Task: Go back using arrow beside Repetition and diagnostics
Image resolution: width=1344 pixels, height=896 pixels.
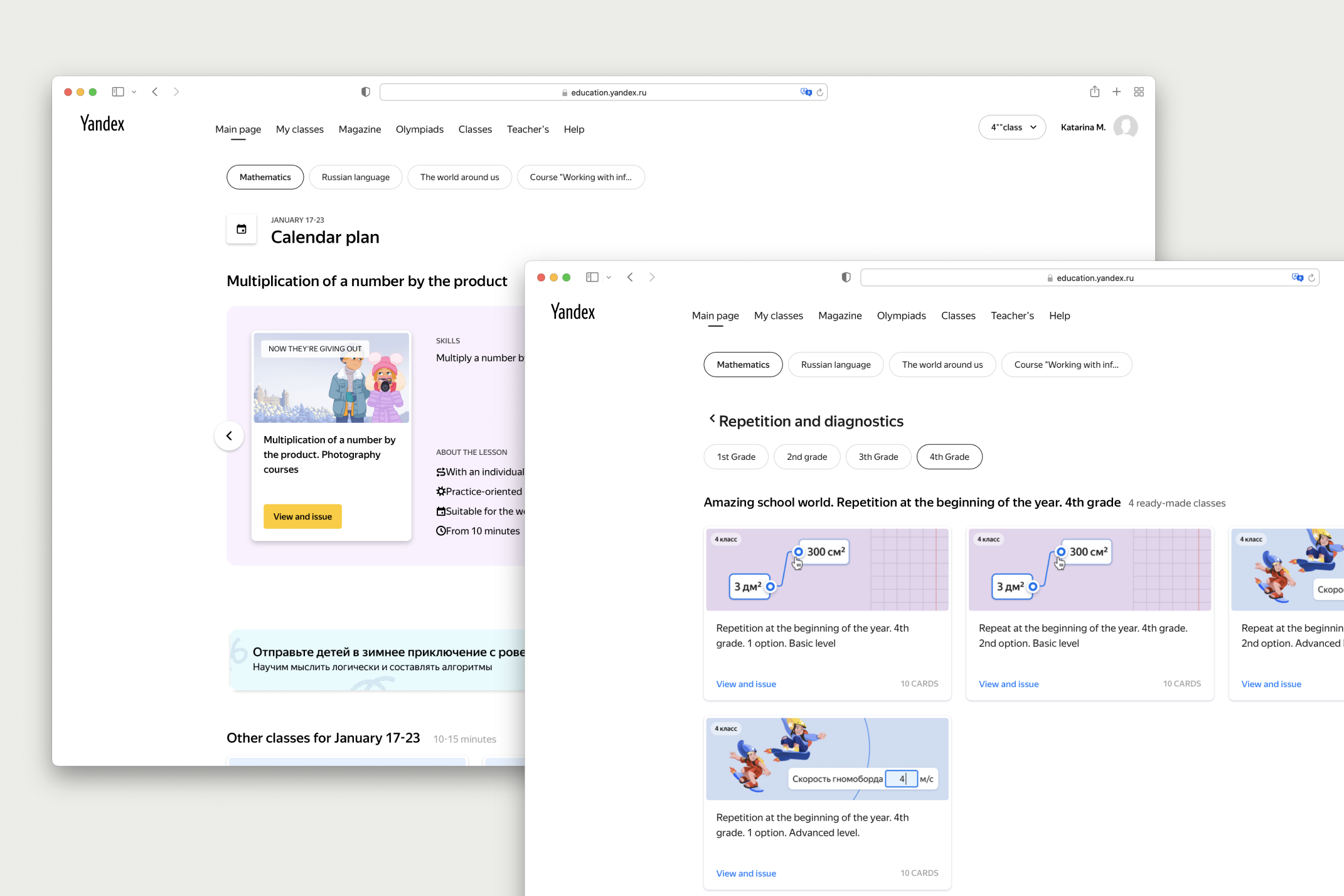Action: (712, 419)
